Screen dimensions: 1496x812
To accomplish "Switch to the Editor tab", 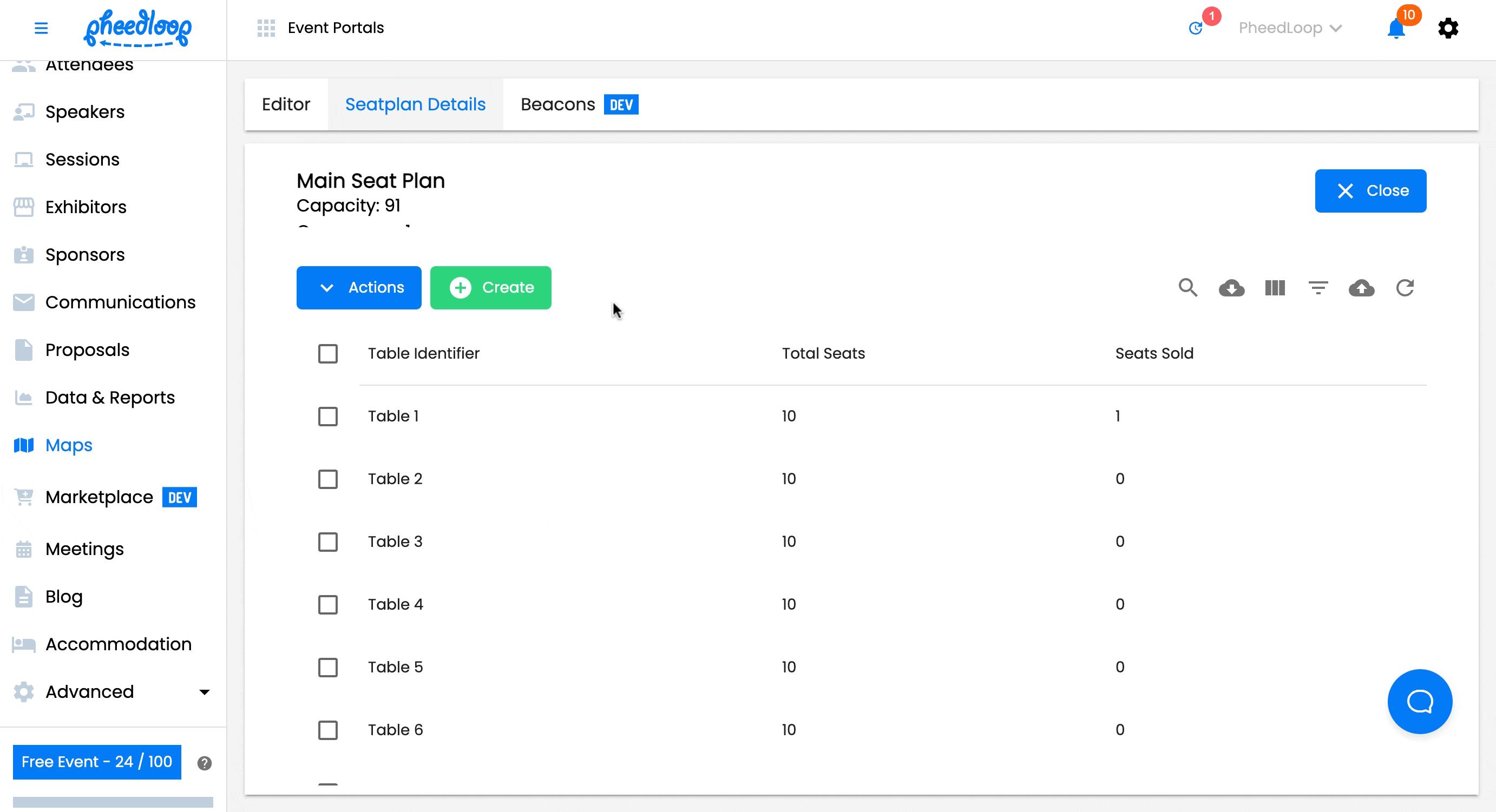I will 286,104.
